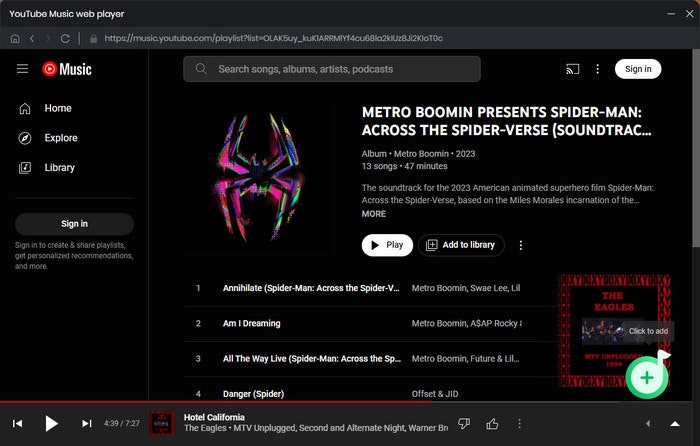Expand player page with up arrow

(x=675, y=424)
